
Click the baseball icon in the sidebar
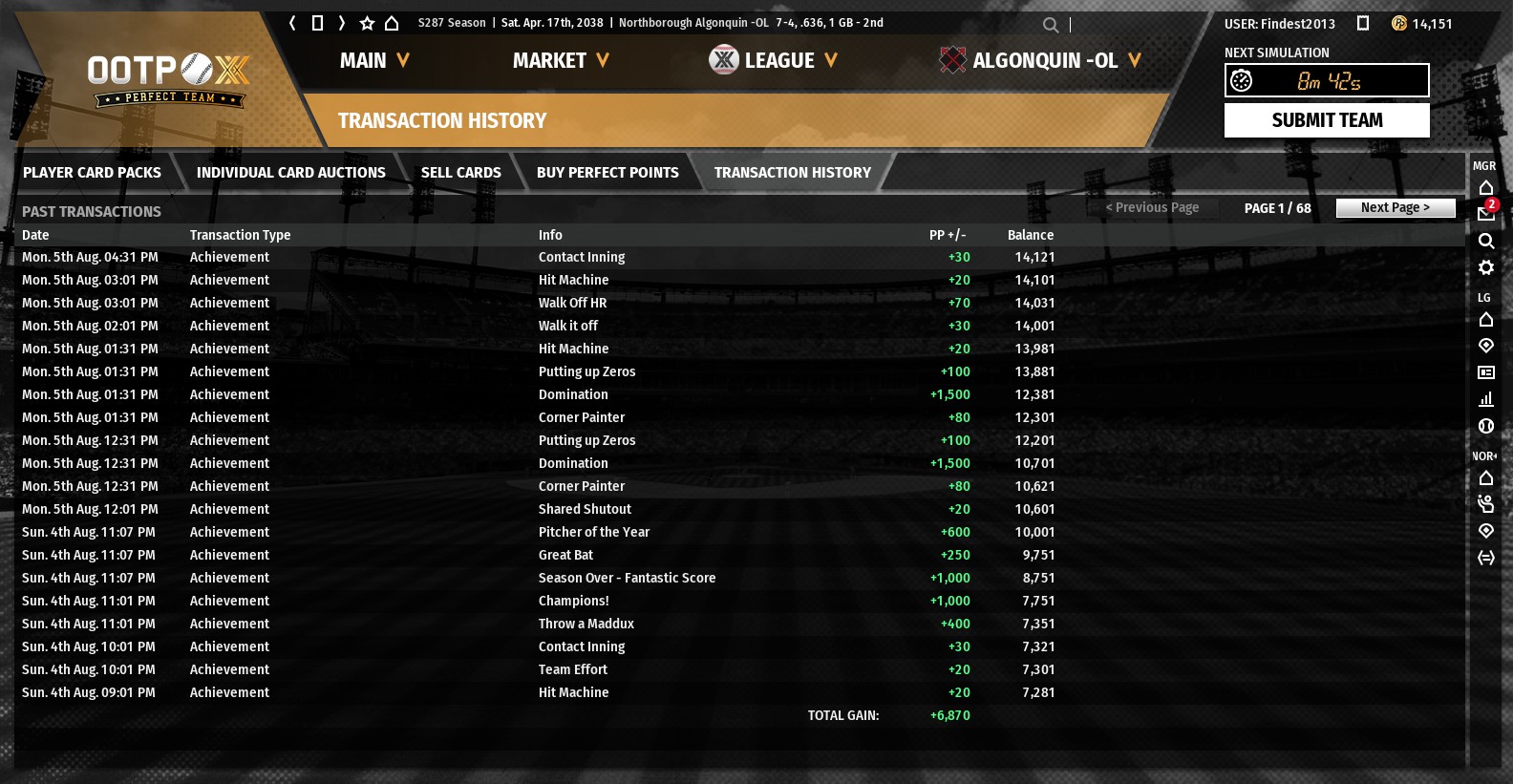(x=1486, y=426)
